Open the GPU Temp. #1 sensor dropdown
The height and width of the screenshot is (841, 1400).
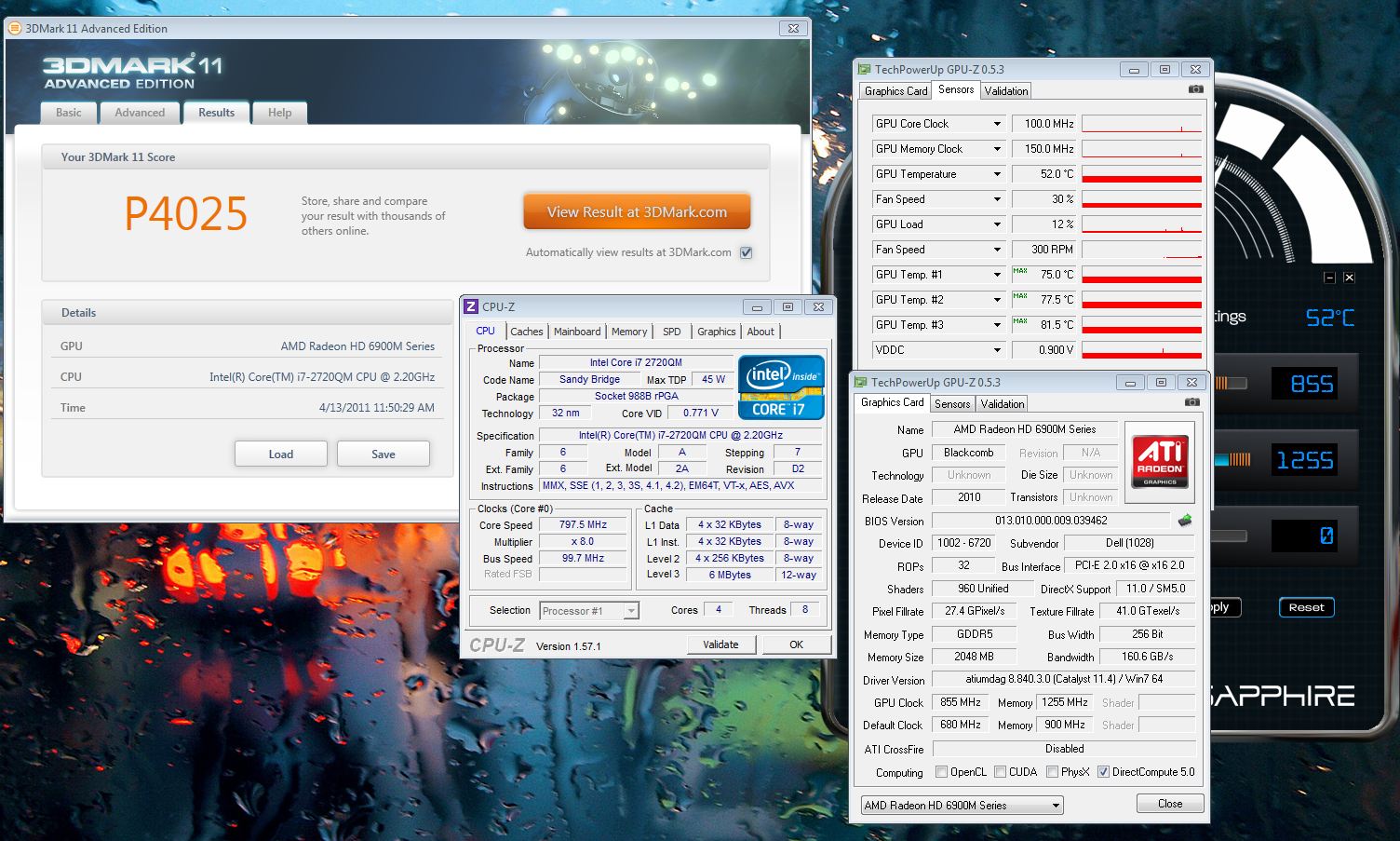(997, 275)
